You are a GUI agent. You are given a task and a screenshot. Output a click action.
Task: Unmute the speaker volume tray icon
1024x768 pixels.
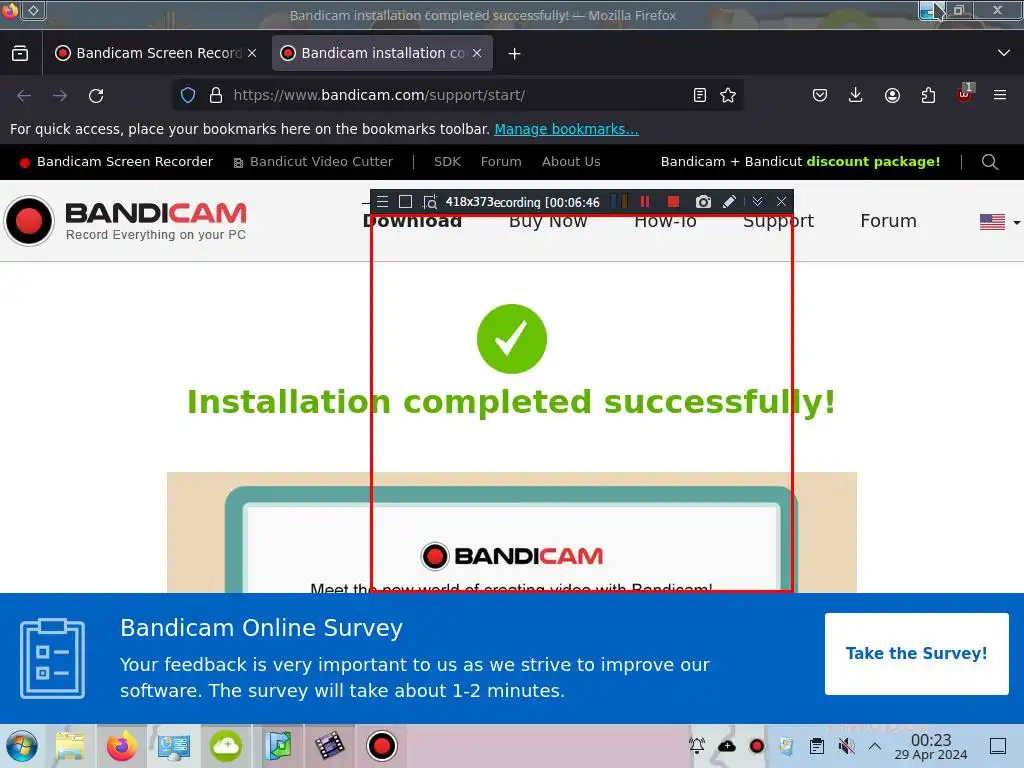click(846, 746)
